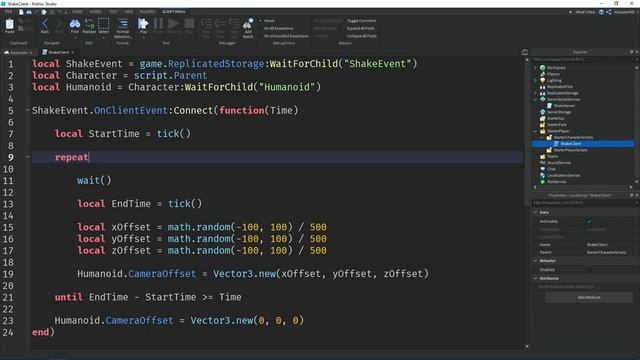Click the Back navigation arrow
This screenshot has height=360, width=640.
tap(45, 24)
